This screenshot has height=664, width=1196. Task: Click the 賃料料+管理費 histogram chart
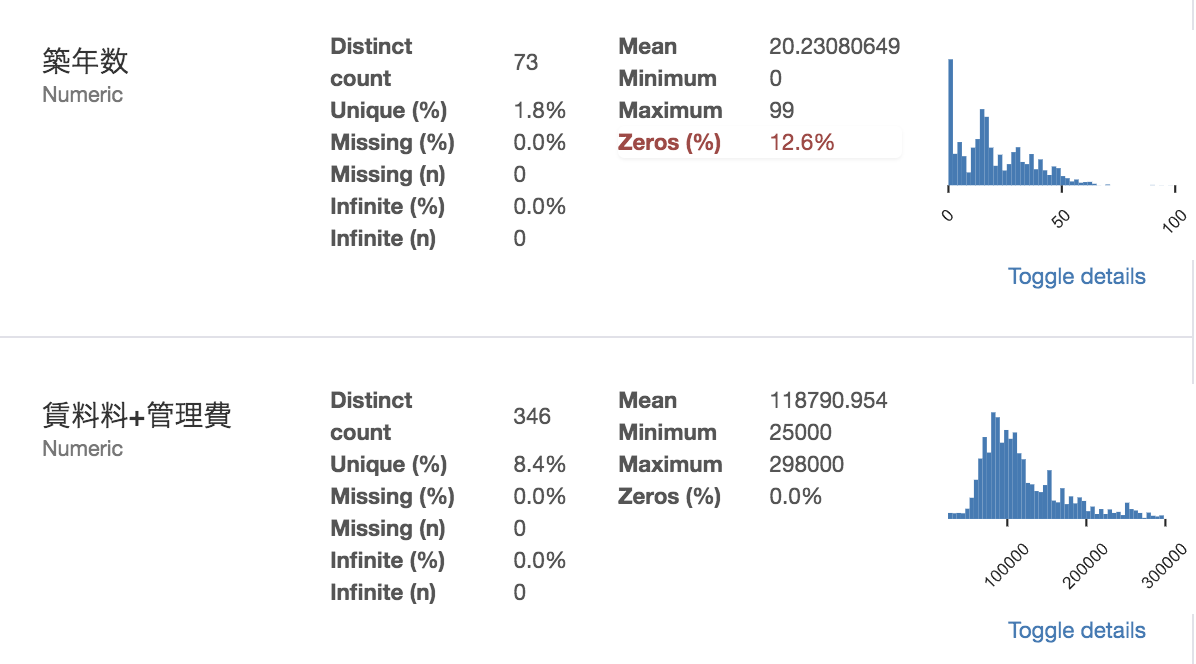[x=1056, y=470]
